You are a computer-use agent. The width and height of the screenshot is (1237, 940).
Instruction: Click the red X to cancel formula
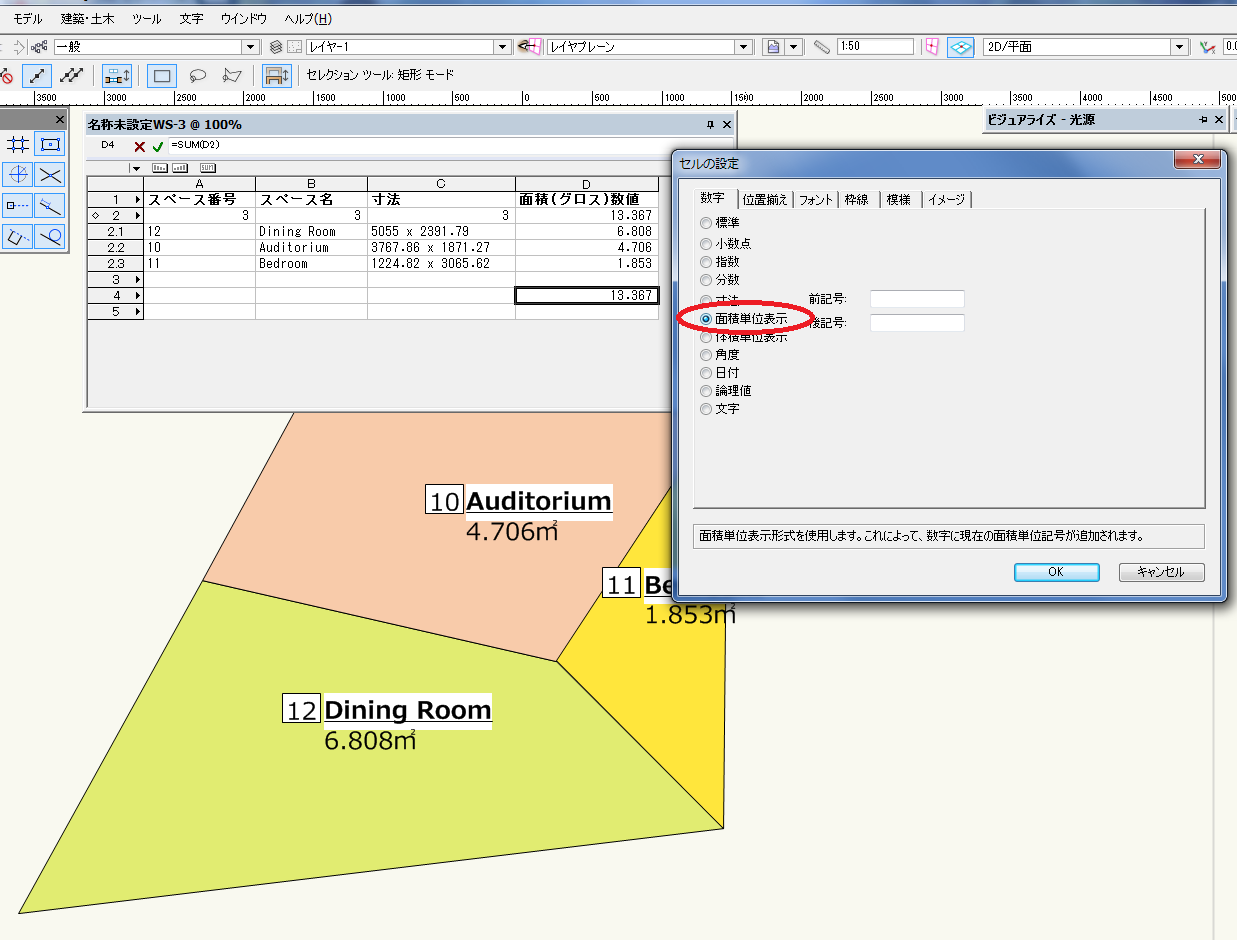click(140, 146)
